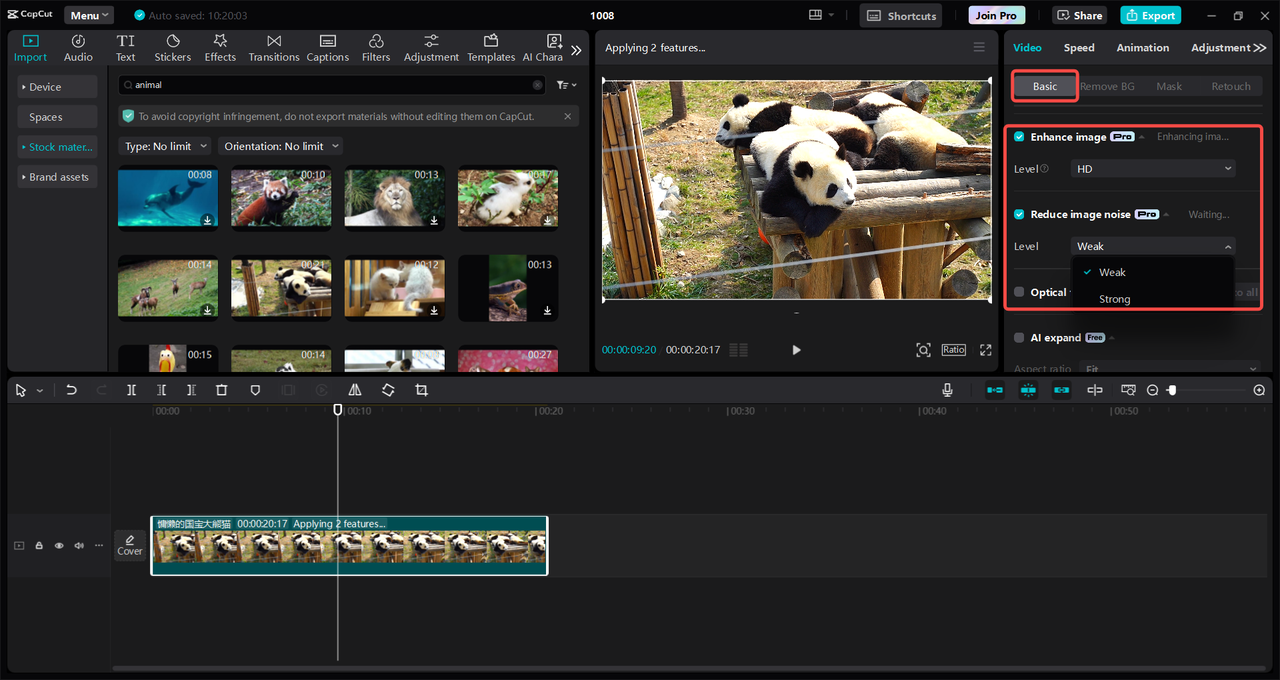Screen dimensions: 1280x680
Task: Enable the AI expand checkbox
Action: (1019, 338)
